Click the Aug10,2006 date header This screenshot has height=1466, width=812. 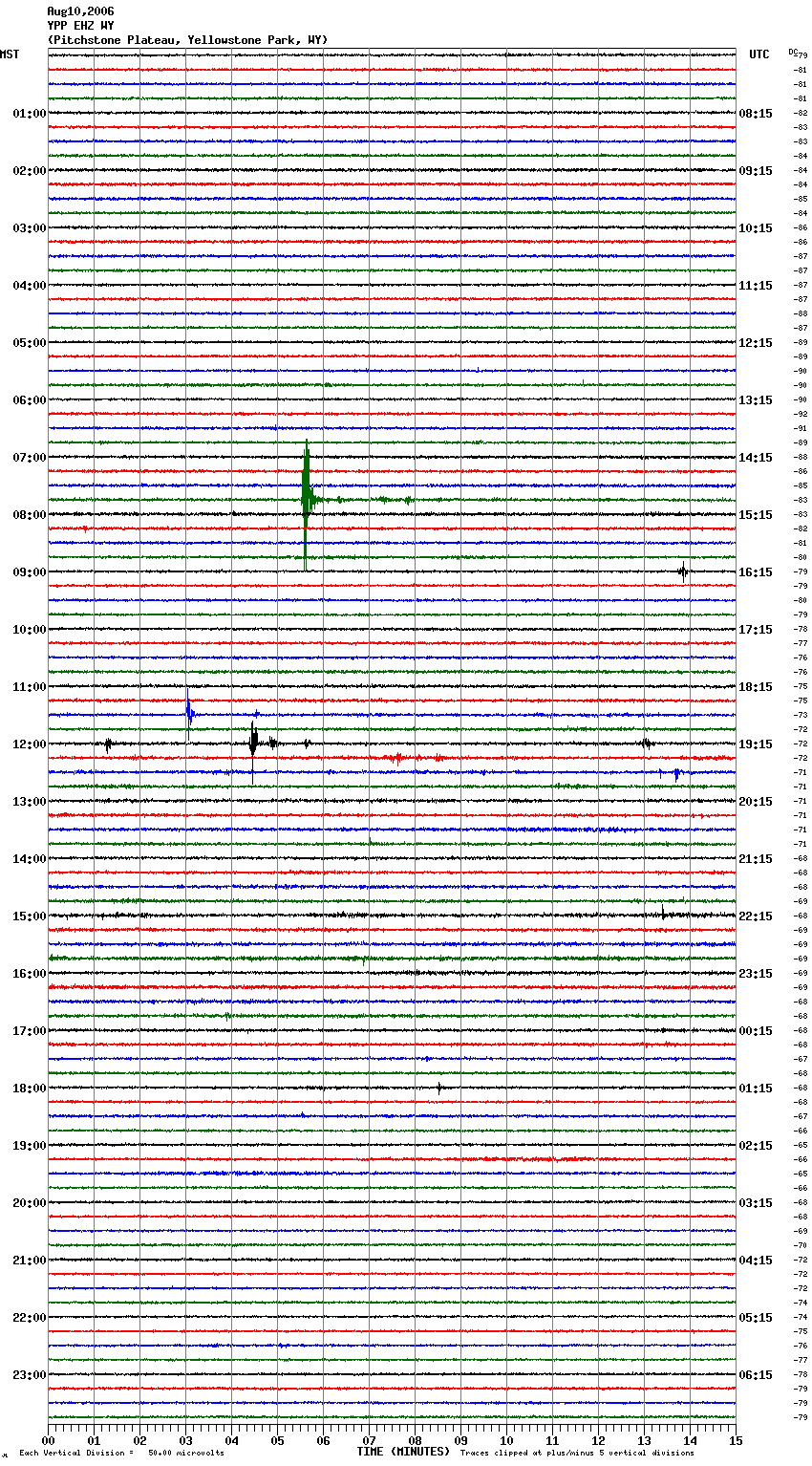tap(80, 11)
